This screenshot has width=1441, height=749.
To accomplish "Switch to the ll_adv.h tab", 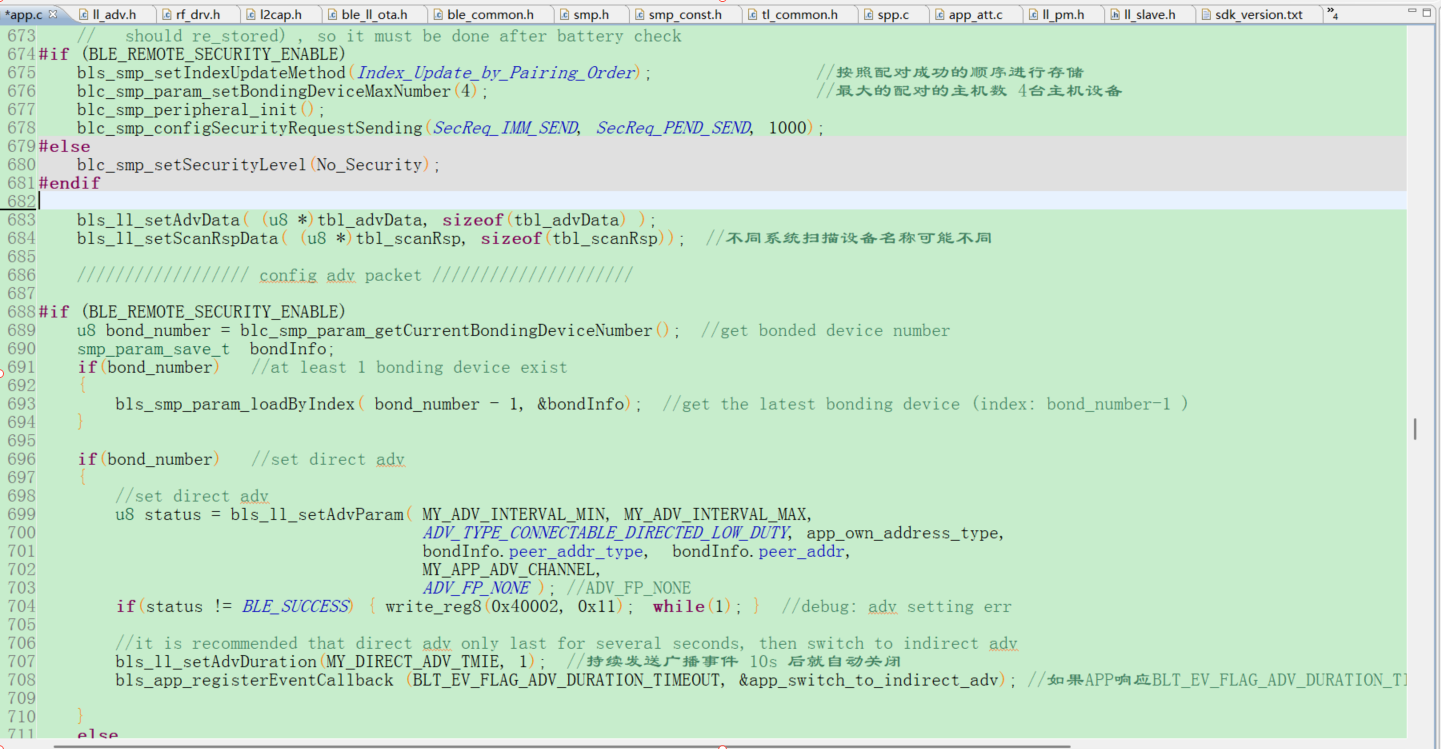I will click(113, 15).
